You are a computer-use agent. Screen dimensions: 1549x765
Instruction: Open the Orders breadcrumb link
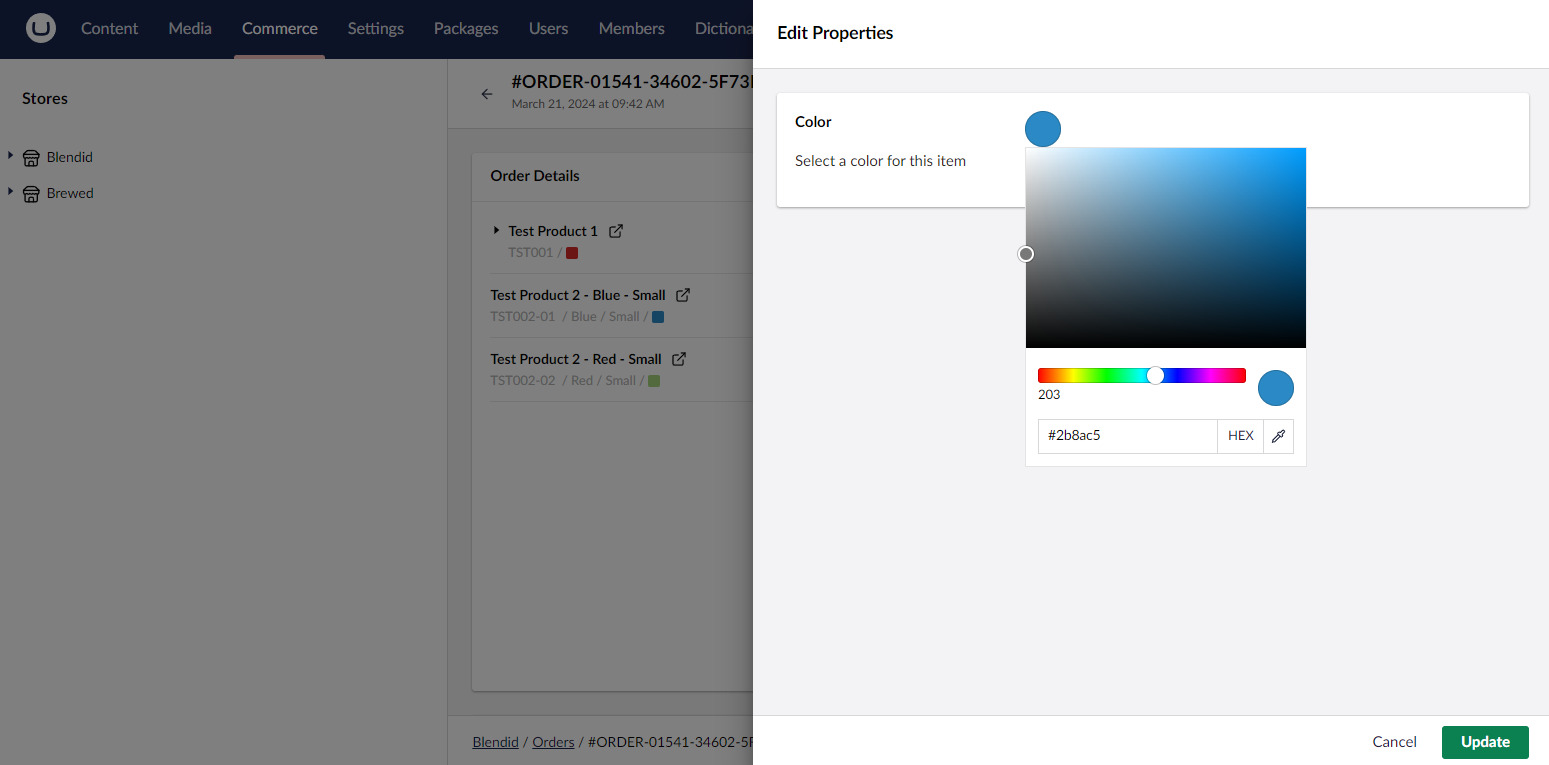553,742
